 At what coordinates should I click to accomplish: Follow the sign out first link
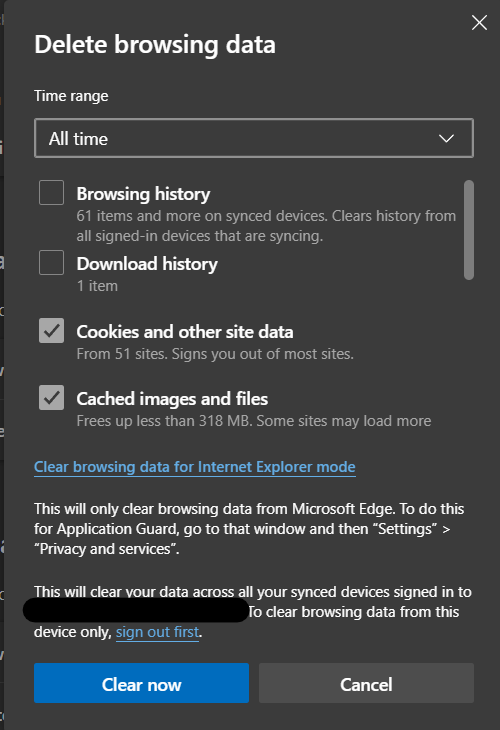point(157,632)
